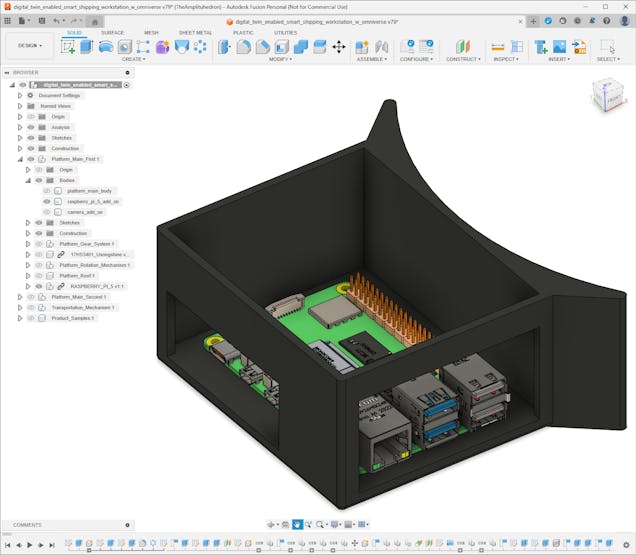Expand the Platform_Main_Second 1 component

click(19, 297)
